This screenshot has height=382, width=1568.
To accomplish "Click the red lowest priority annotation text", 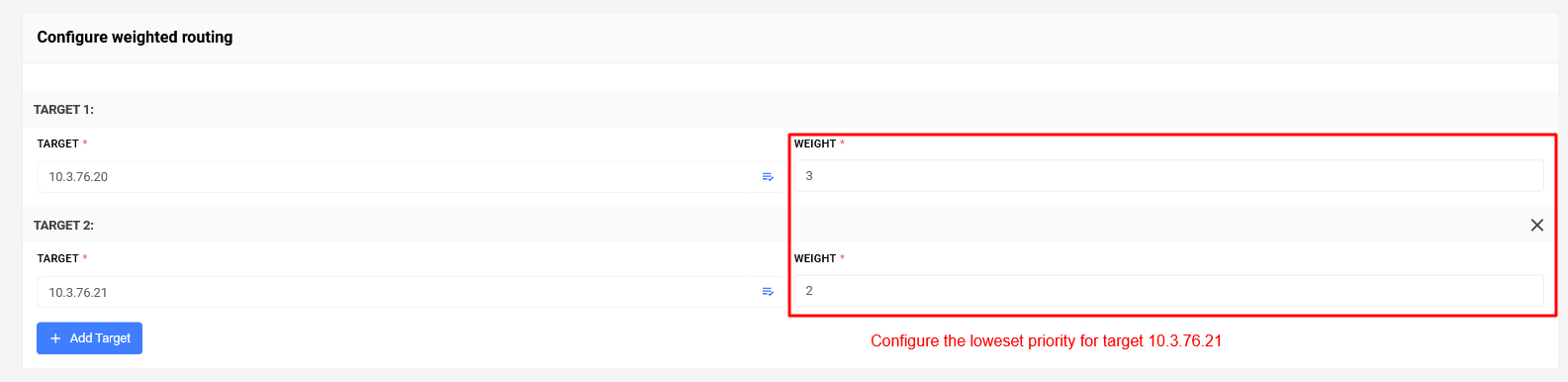I will click(1046, 341).
